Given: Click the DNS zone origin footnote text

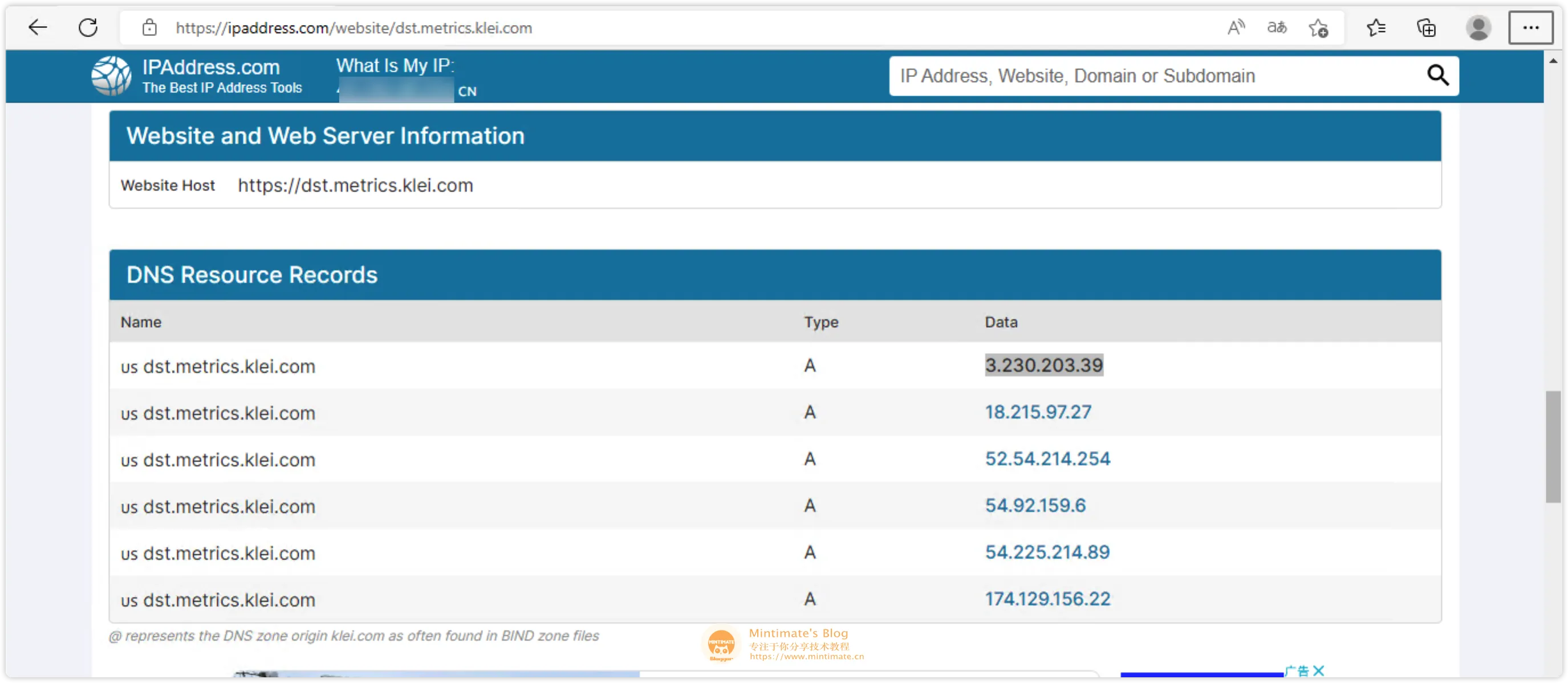Looking at the screenshot, I should (354, 636).
